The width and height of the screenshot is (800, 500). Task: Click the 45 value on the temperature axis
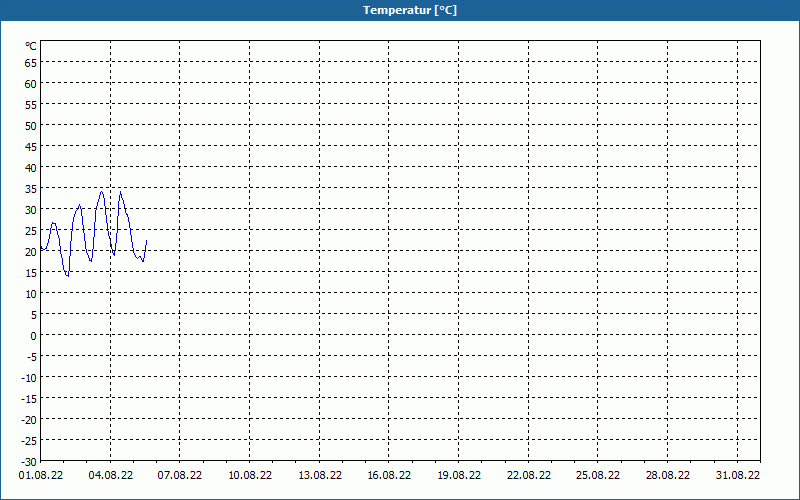coord(31,147)
